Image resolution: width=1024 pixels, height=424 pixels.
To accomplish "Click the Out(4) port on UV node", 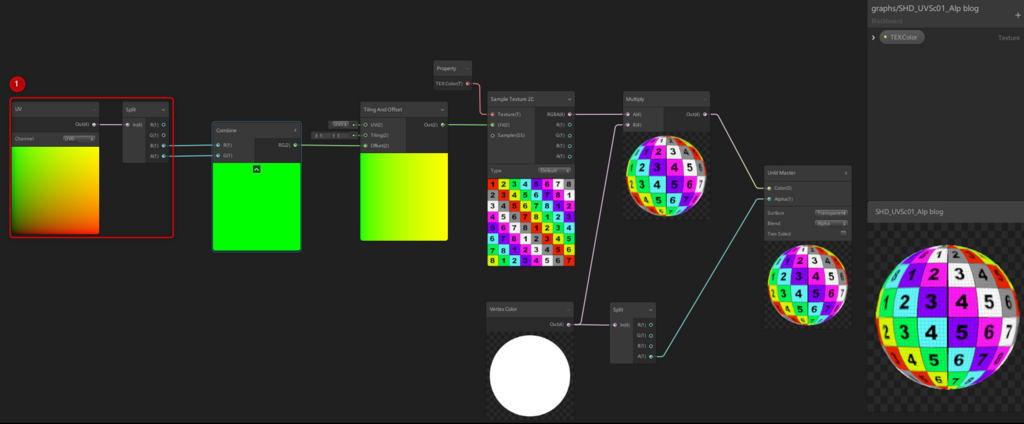I will click(94, 124).
